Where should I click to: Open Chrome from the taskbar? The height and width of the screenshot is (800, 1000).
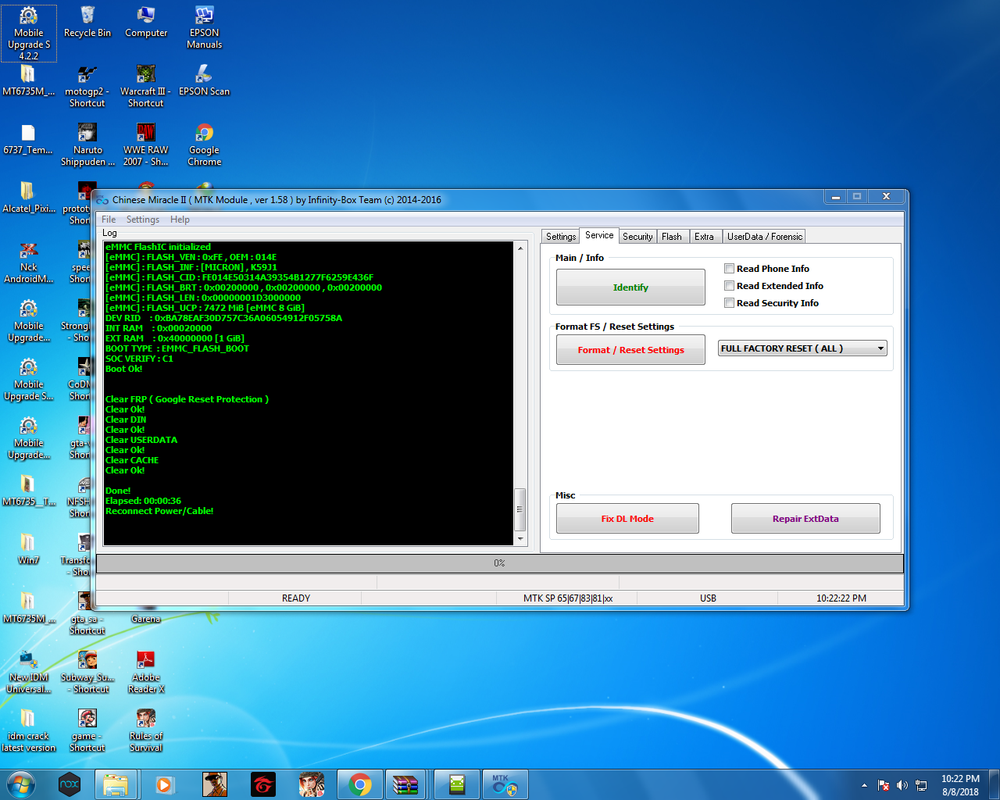(360, 785)
